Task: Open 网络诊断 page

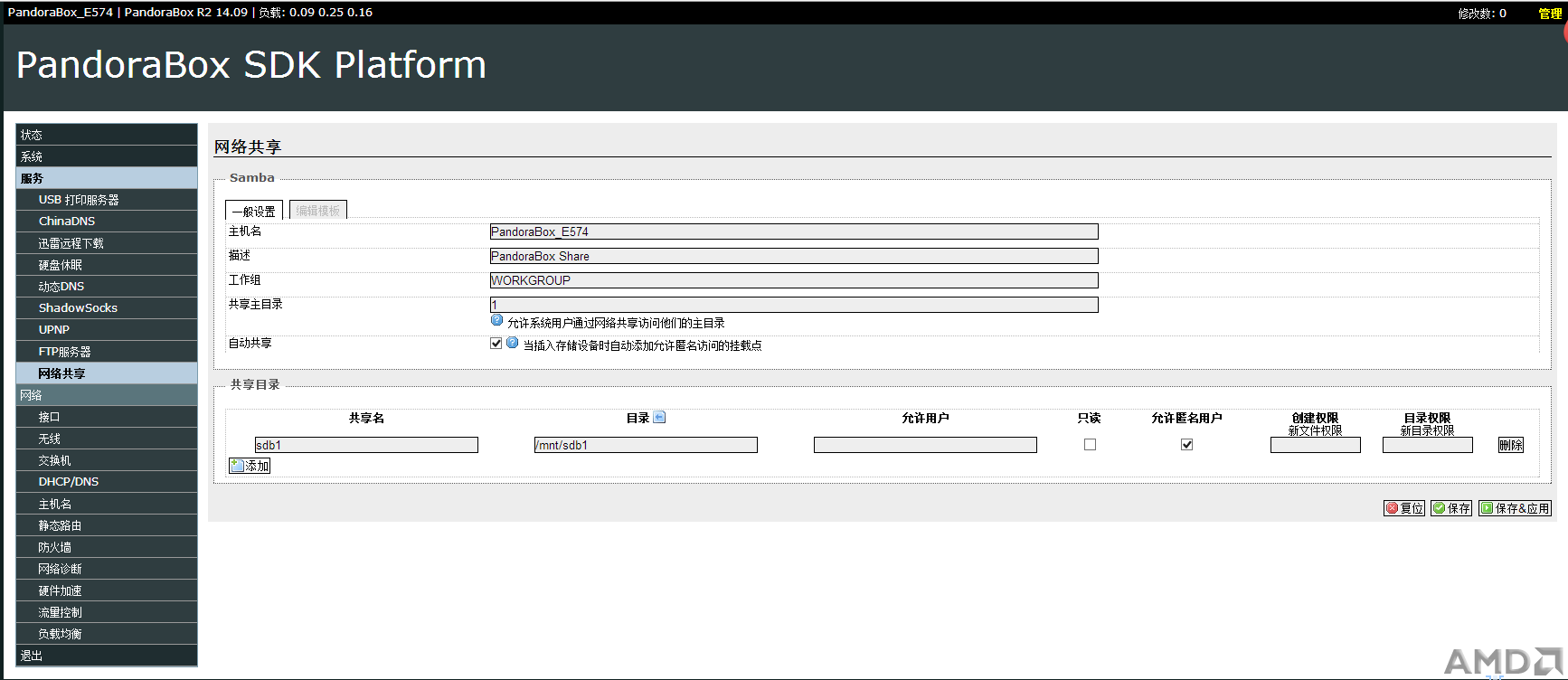Action: [107, 569]
